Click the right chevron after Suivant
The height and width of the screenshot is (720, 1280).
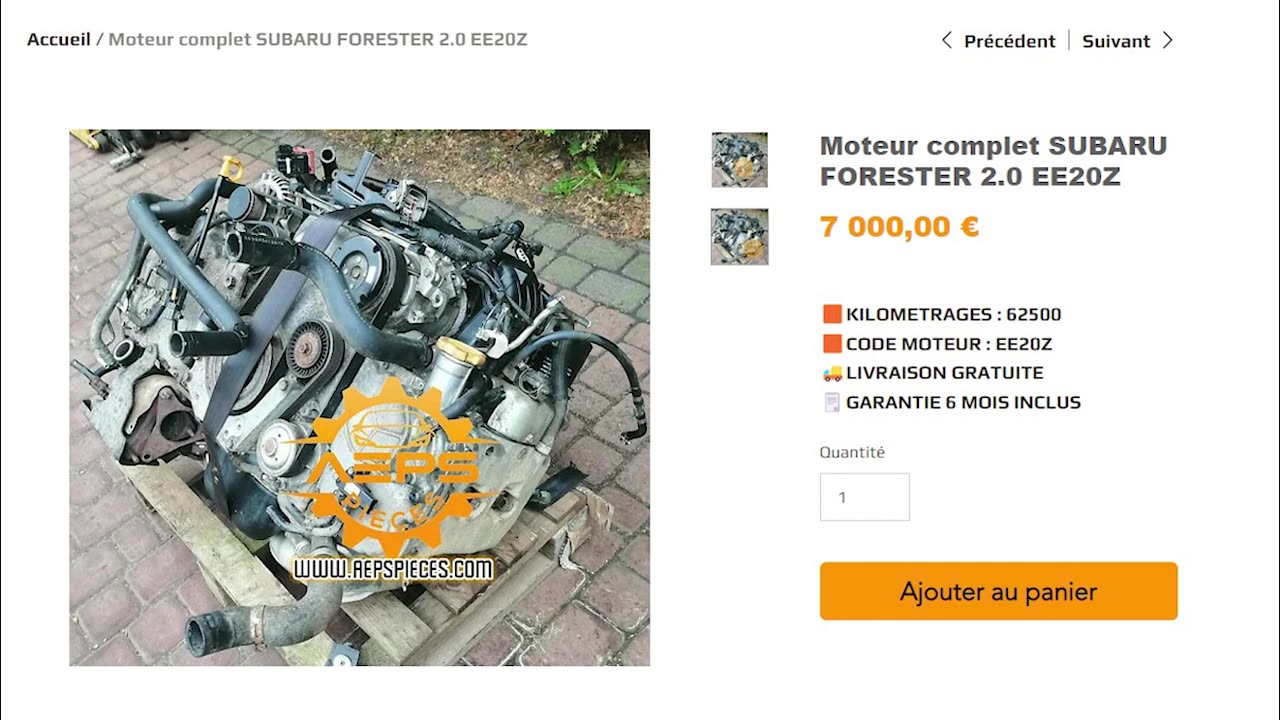click(1167, 41)
